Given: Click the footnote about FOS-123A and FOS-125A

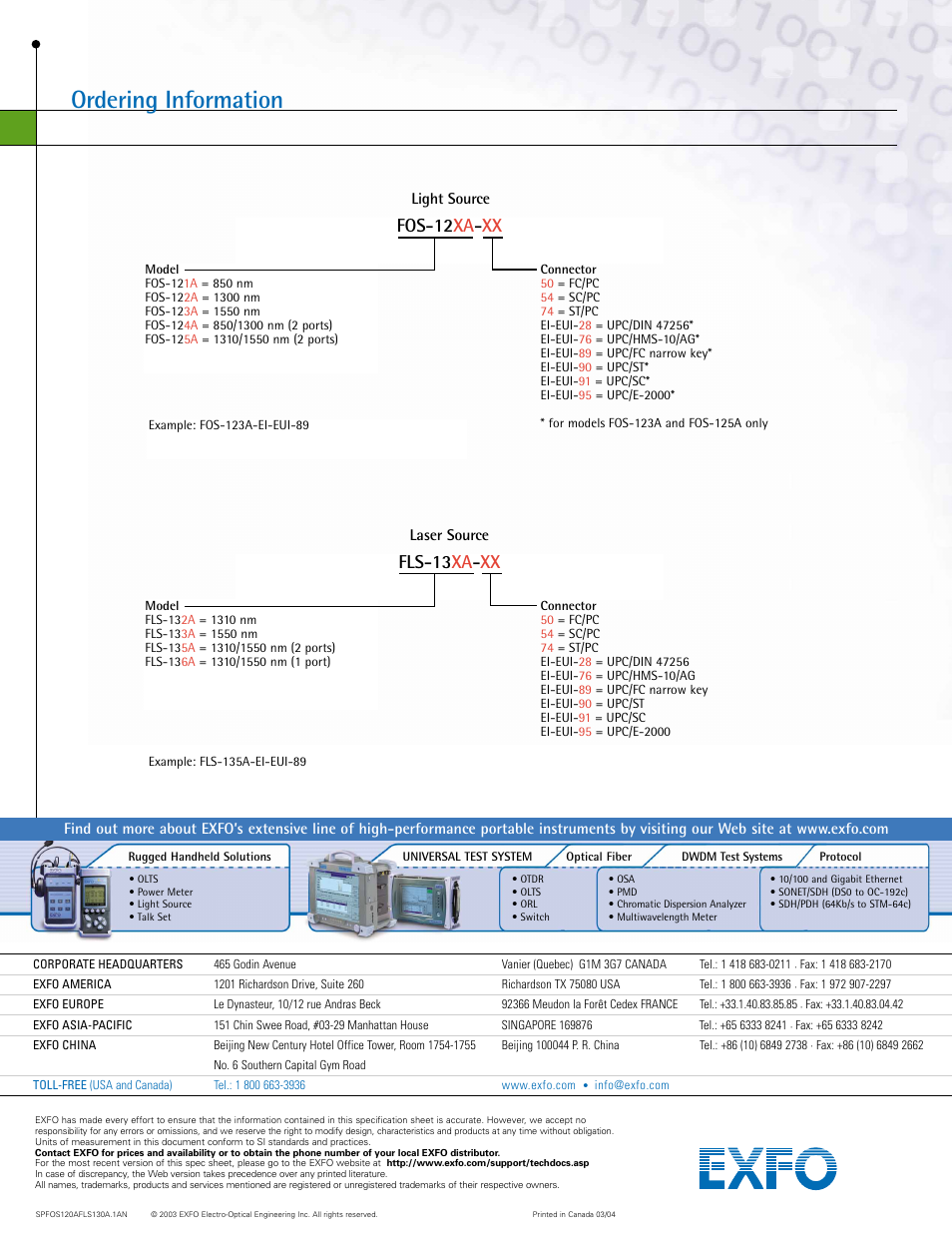Looking at the screenshot, I should click(655, 423).
